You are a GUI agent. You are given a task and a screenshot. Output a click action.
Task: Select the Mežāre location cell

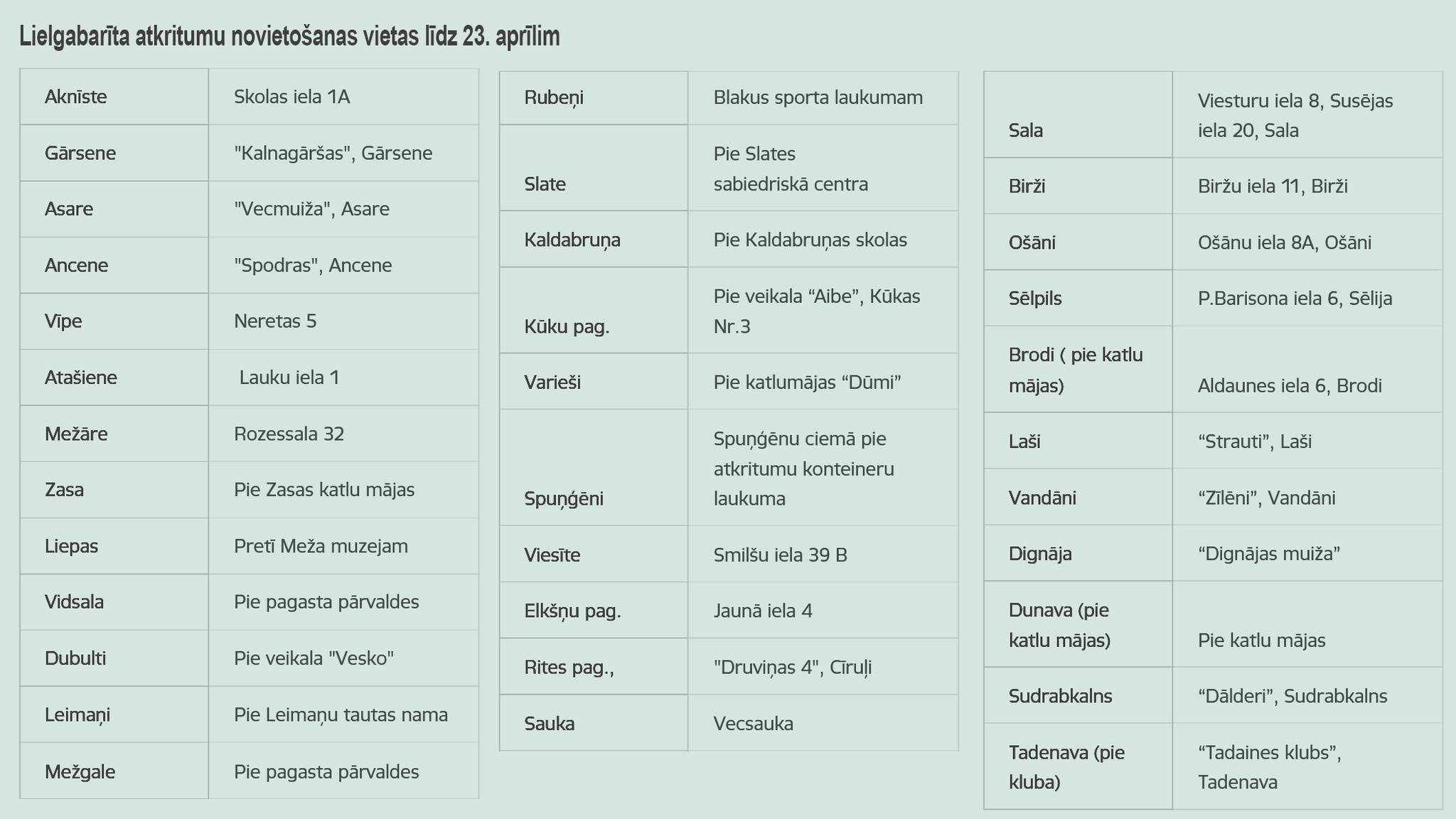(x=114, y=434)
